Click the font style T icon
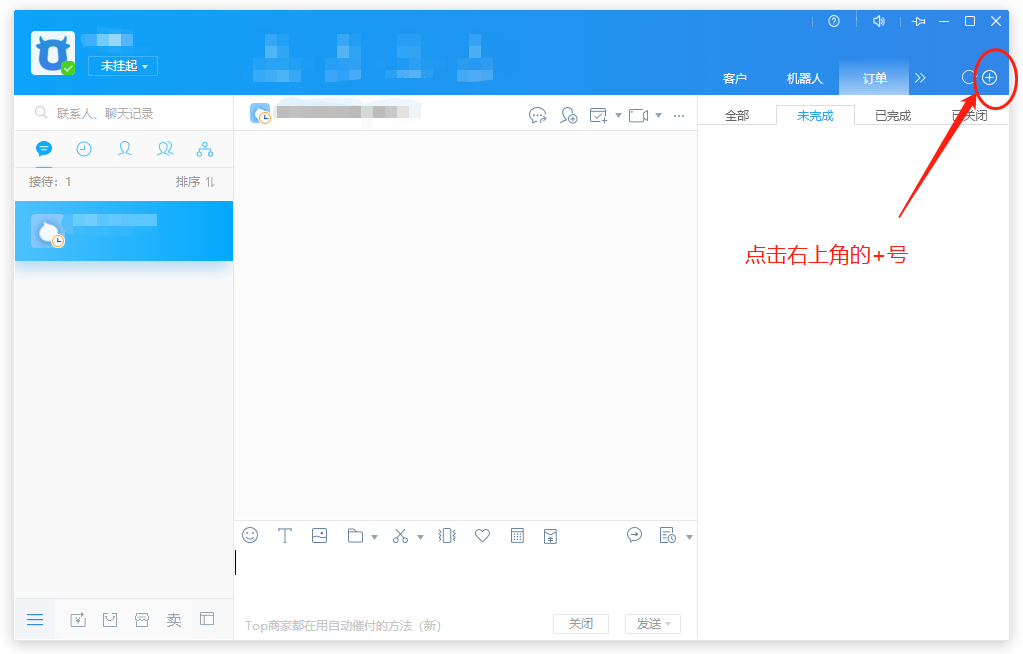 point(284,535)
